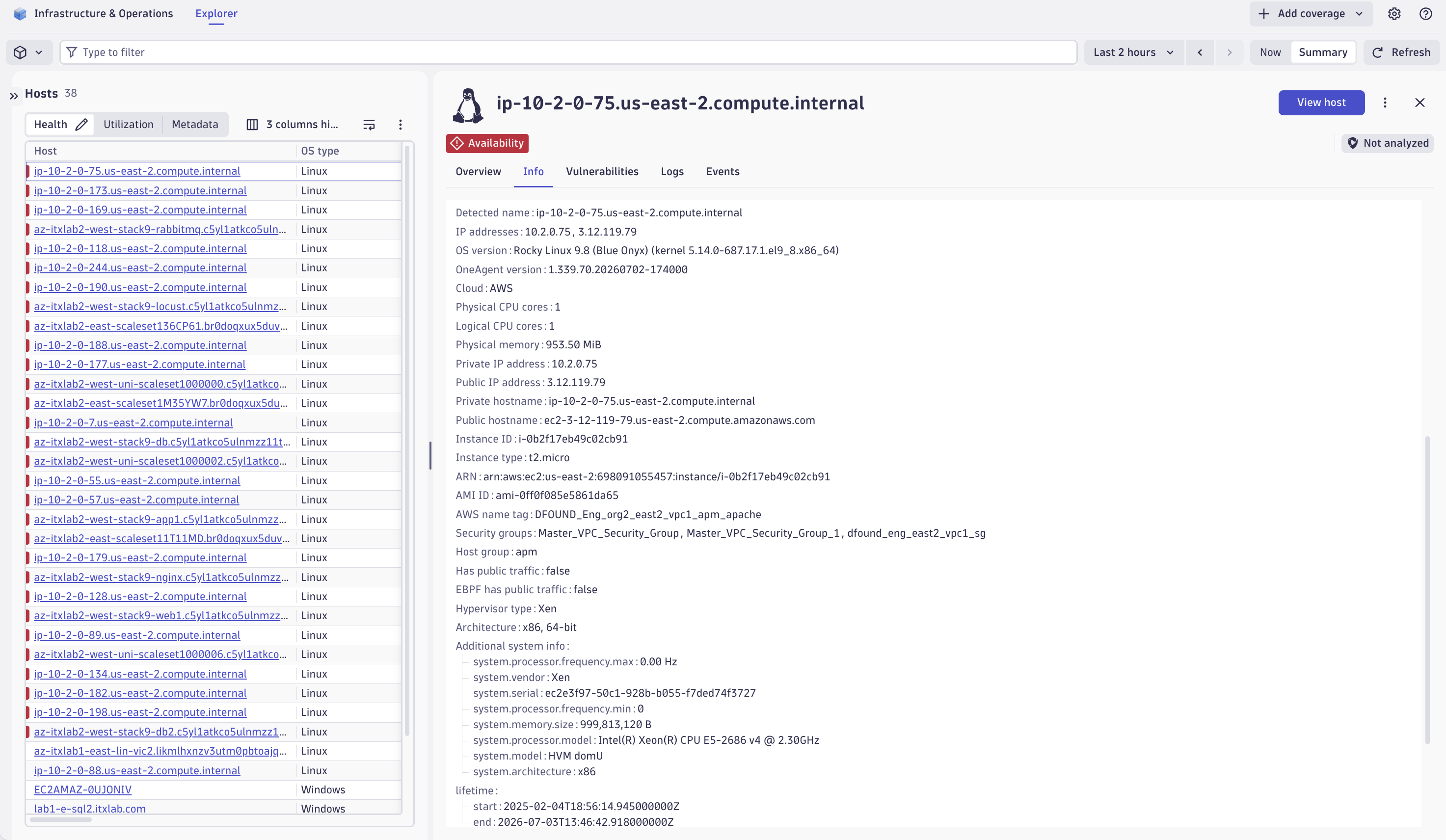The height and width of the screenshot is (840, 1446).
Task: Open host ip-10-2-0-118.us-east-2.compute.internal
Action: point(140,248)
